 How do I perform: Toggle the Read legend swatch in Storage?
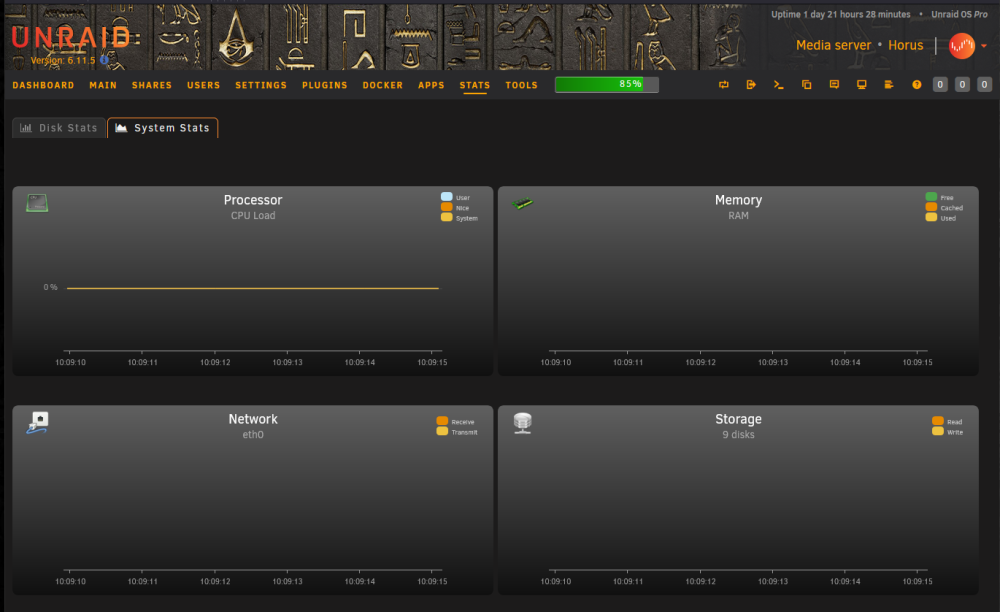[938, 421]
